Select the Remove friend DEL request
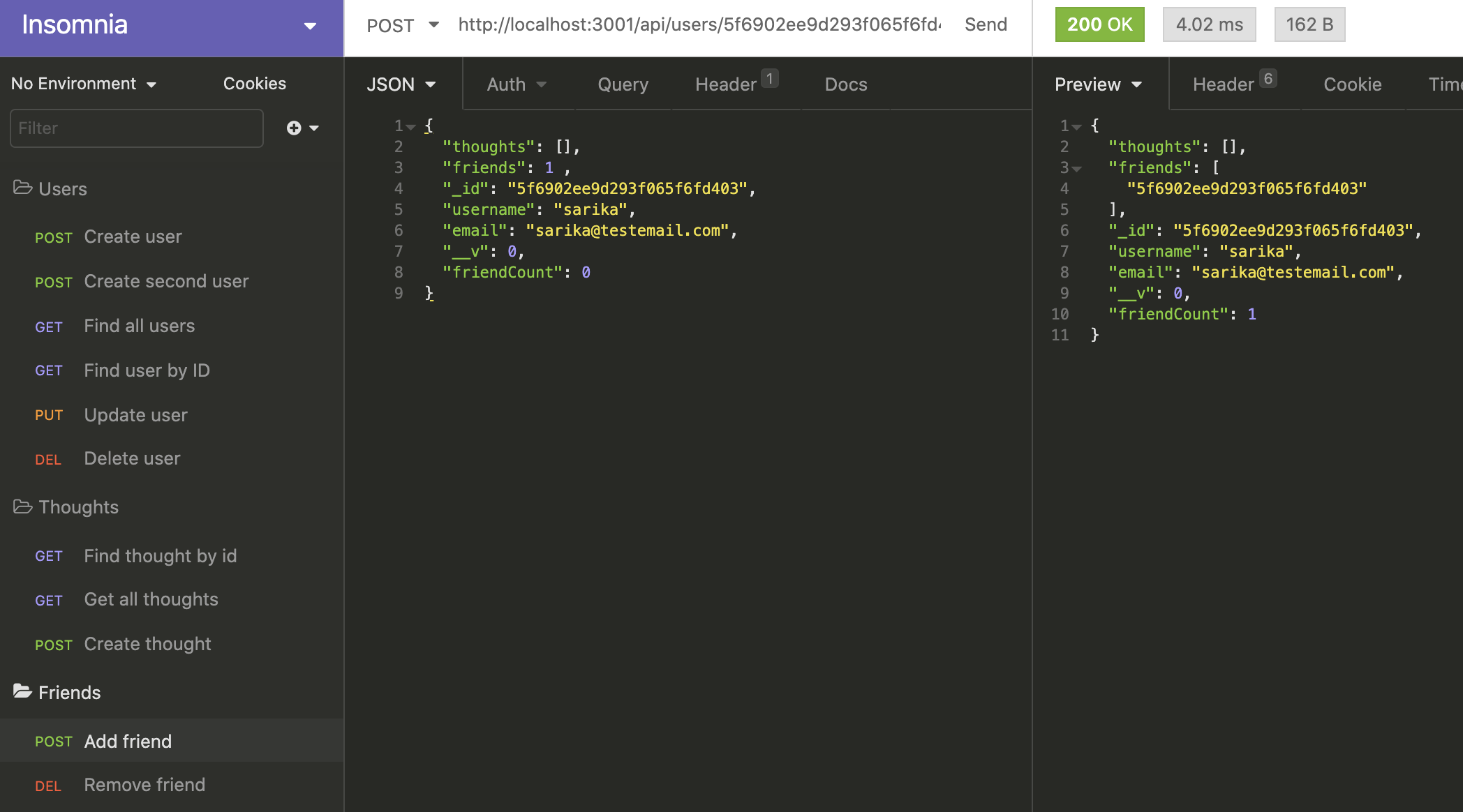Viewport: 1463px width, 812px height. point(144,785)
